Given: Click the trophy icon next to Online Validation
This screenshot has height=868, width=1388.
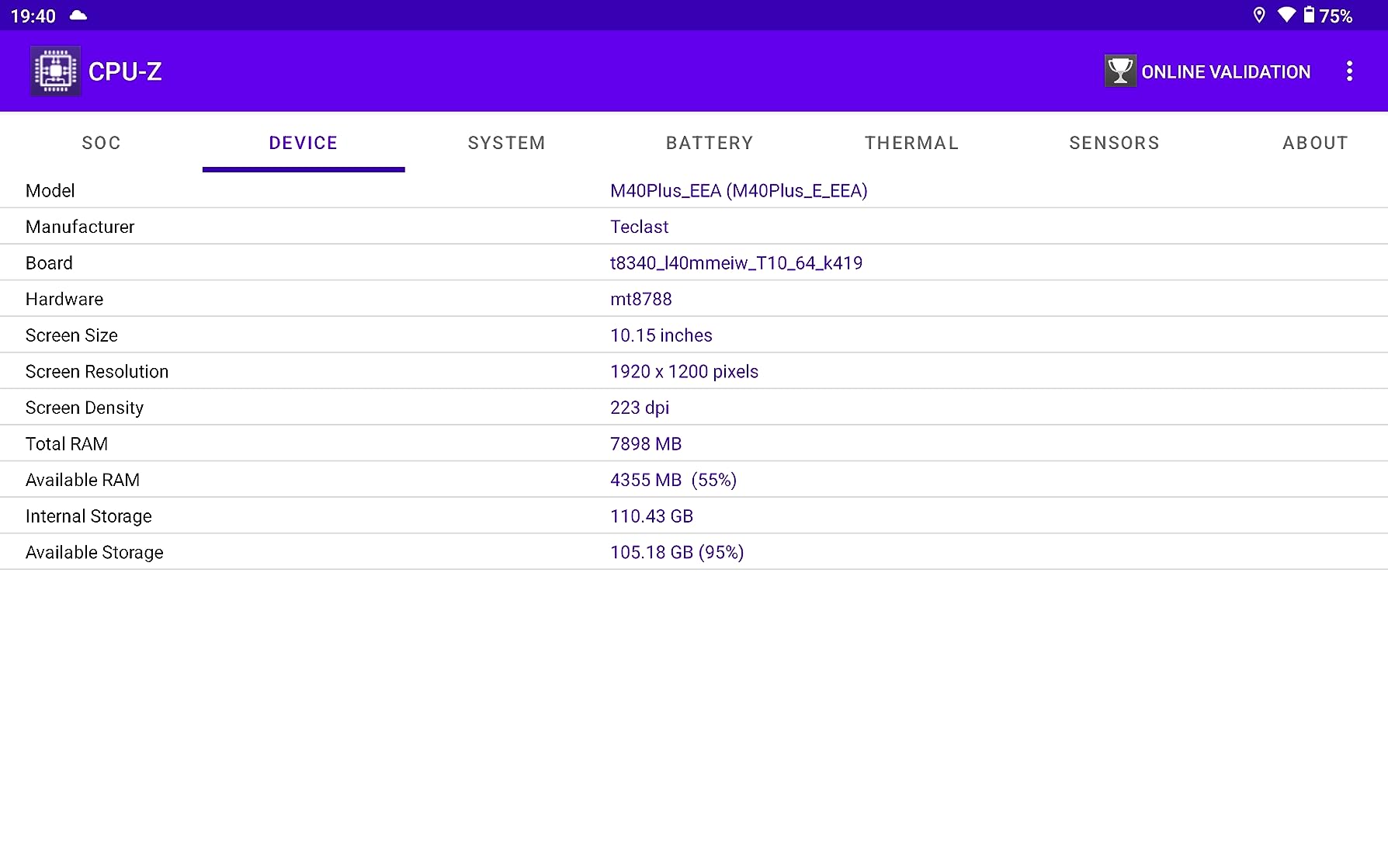Looking at the screenshot, I should pyautogui.click(x=1120, y=71).
